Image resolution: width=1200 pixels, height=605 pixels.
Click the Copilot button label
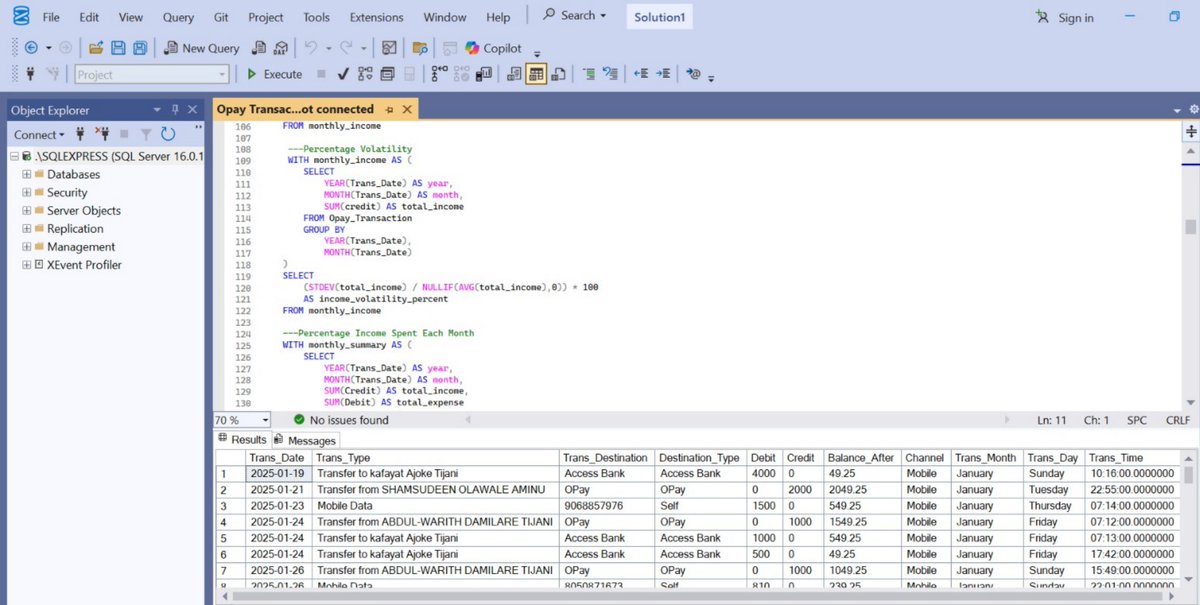pos(502,48)
